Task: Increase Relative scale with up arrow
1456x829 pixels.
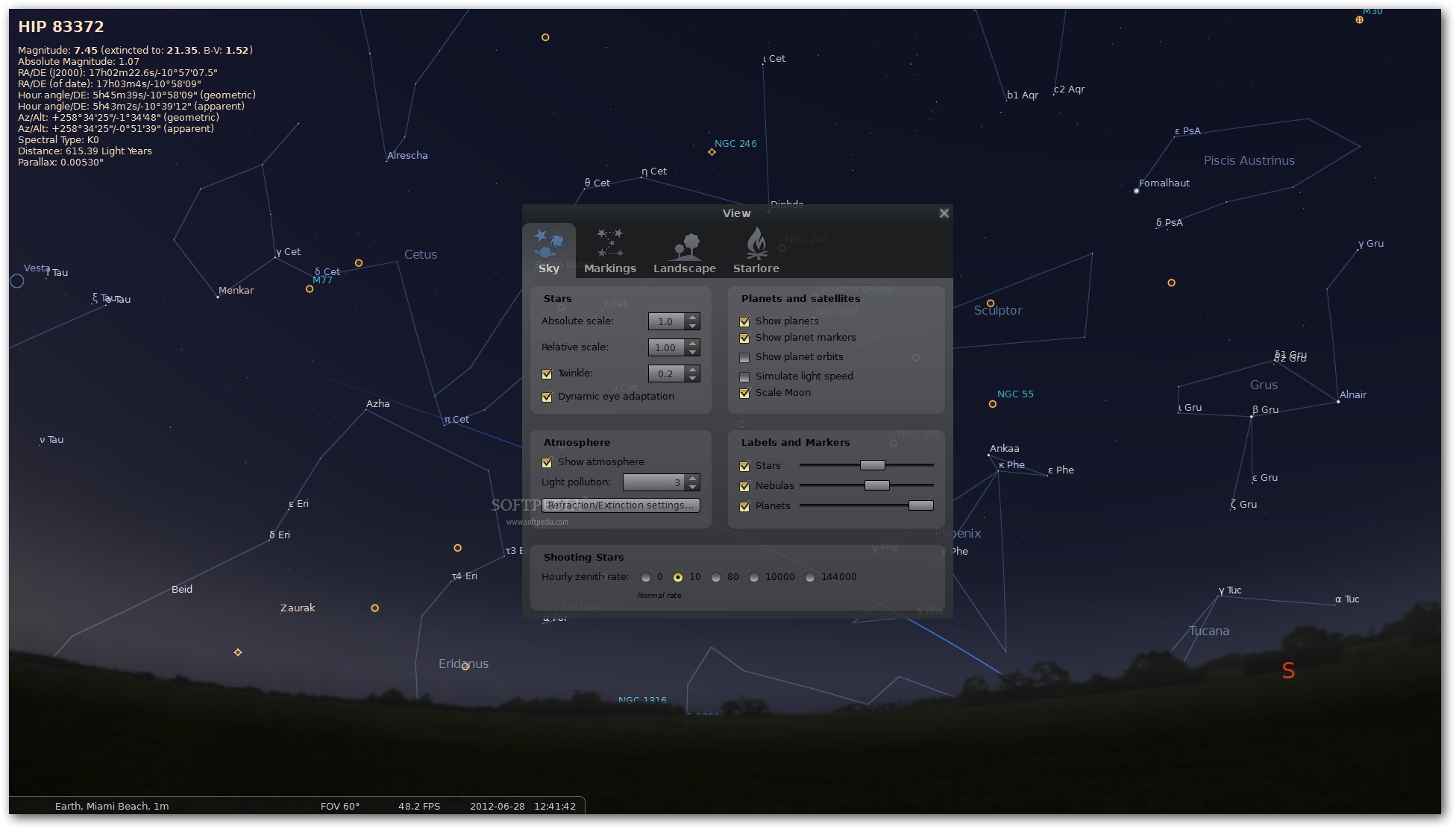Action: pos(692,343)
